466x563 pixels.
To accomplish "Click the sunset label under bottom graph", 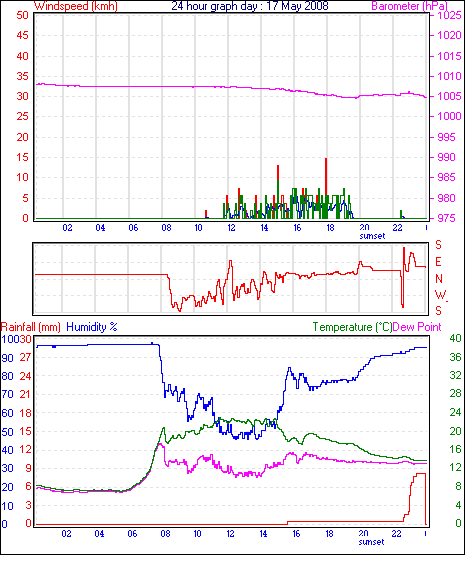I will [371, 542].
